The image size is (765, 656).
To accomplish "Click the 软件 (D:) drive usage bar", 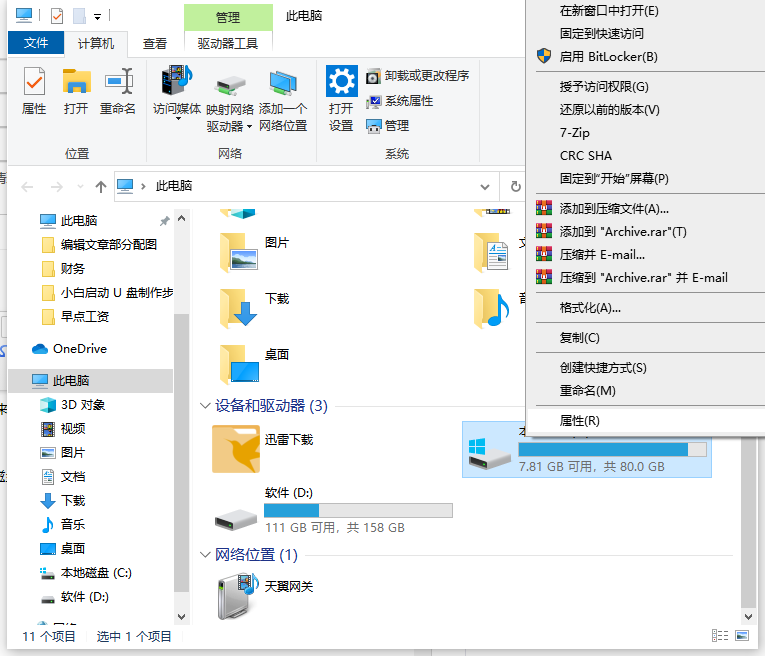I will [x=358, y=510].
